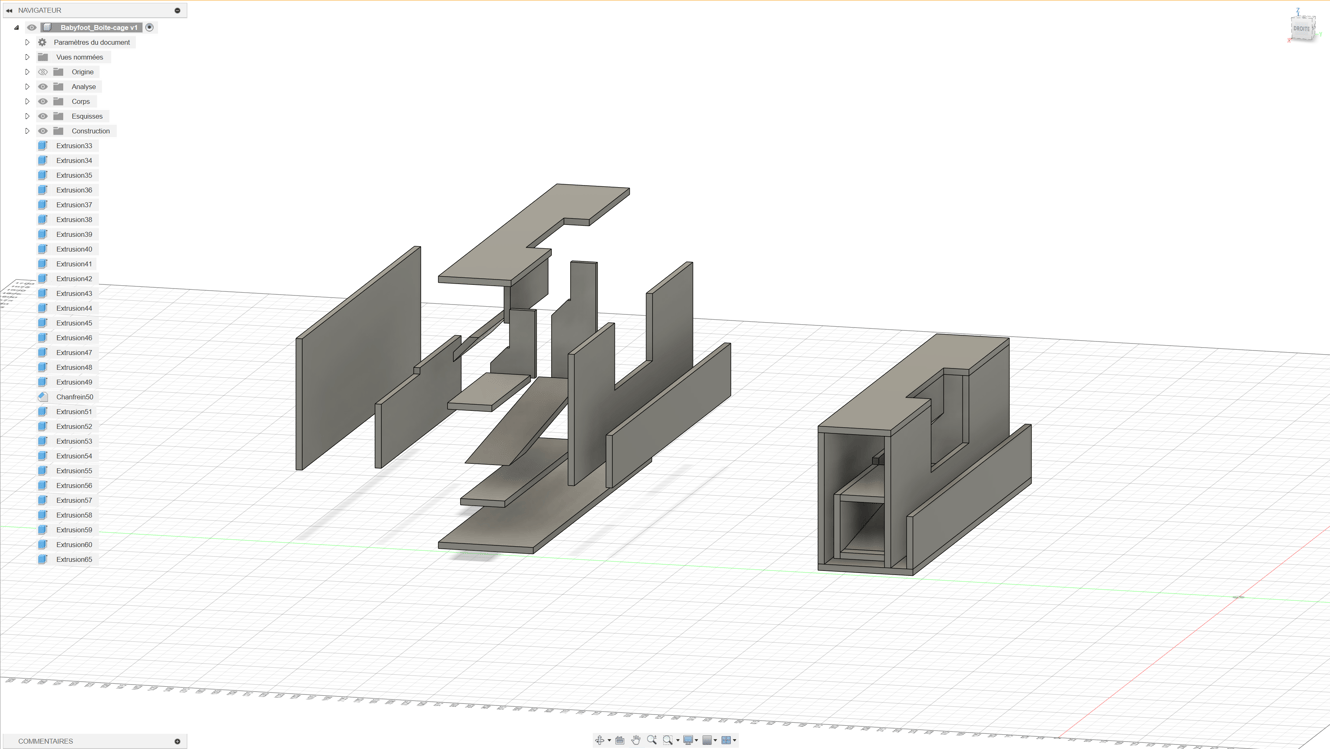Select Extrusion65 in the browser tree
Image resolution: width=1330 pixels, height=749 pixels.
tap(74, 560)
